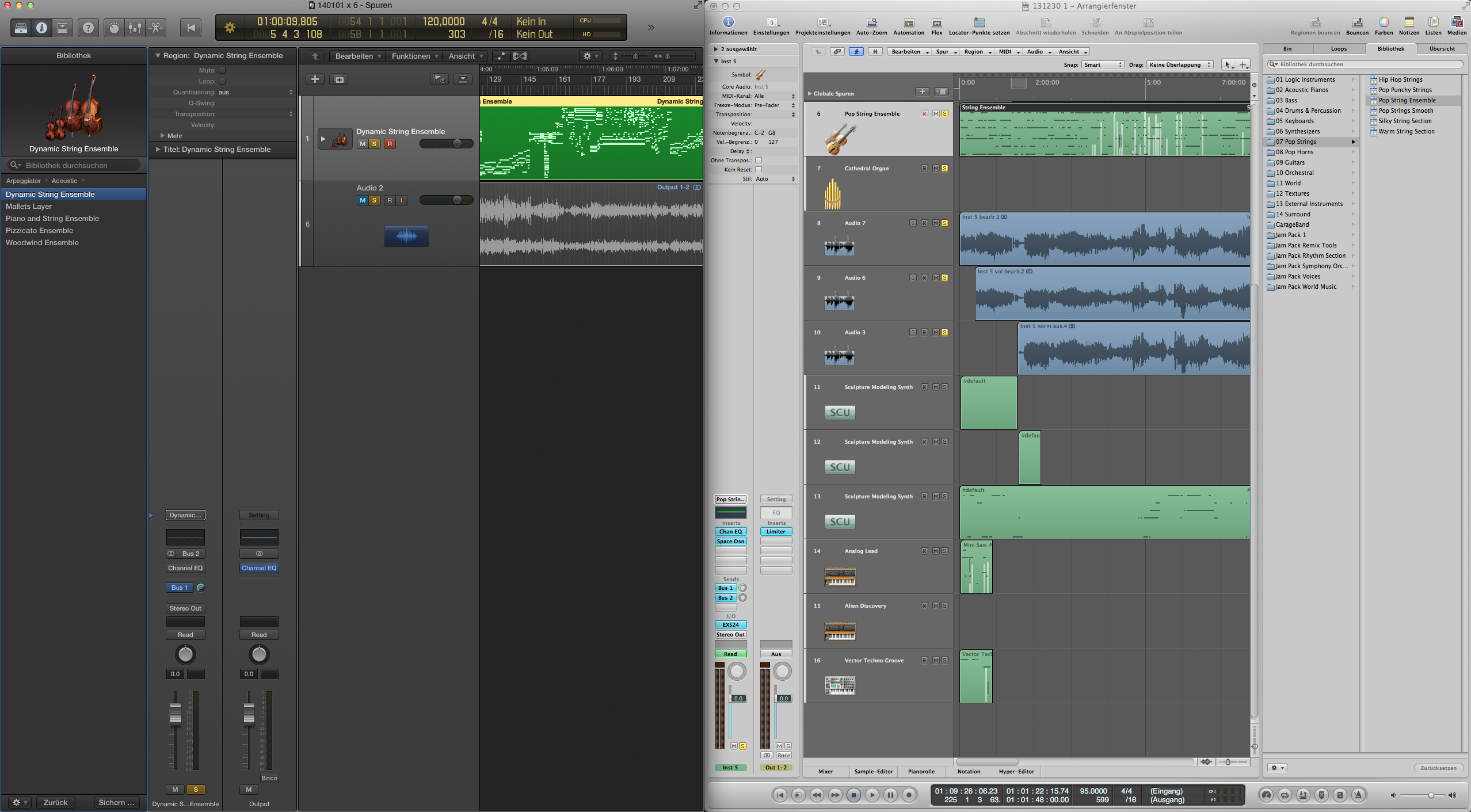Click the gear icon in the LCD display
This screenshot has width=1471, height=812.
230,28
